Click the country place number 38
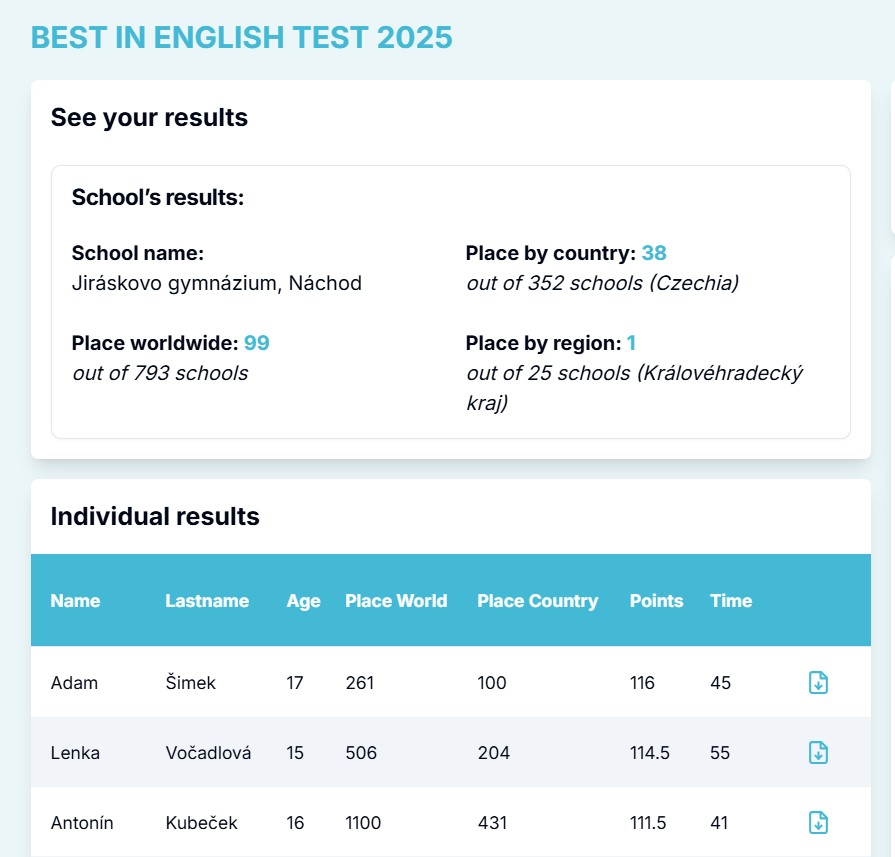 654,253
